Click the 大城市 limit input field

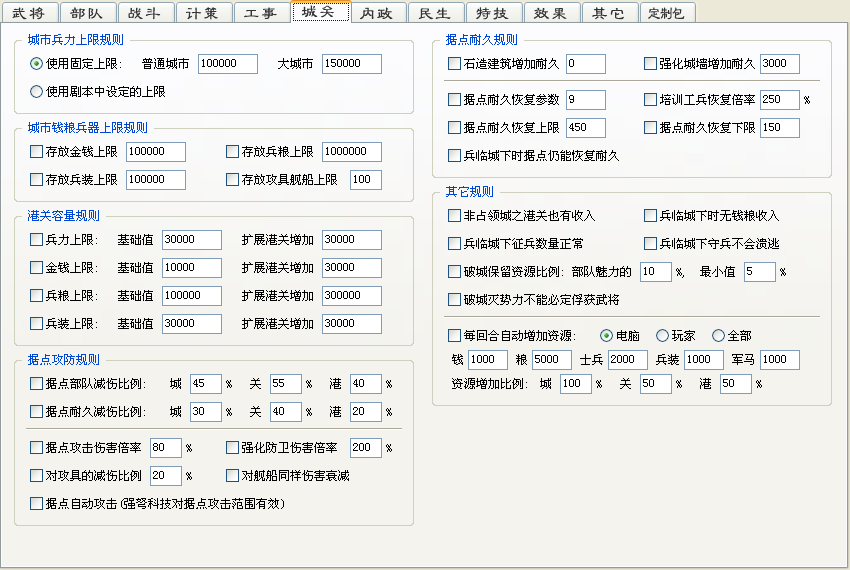351,64
